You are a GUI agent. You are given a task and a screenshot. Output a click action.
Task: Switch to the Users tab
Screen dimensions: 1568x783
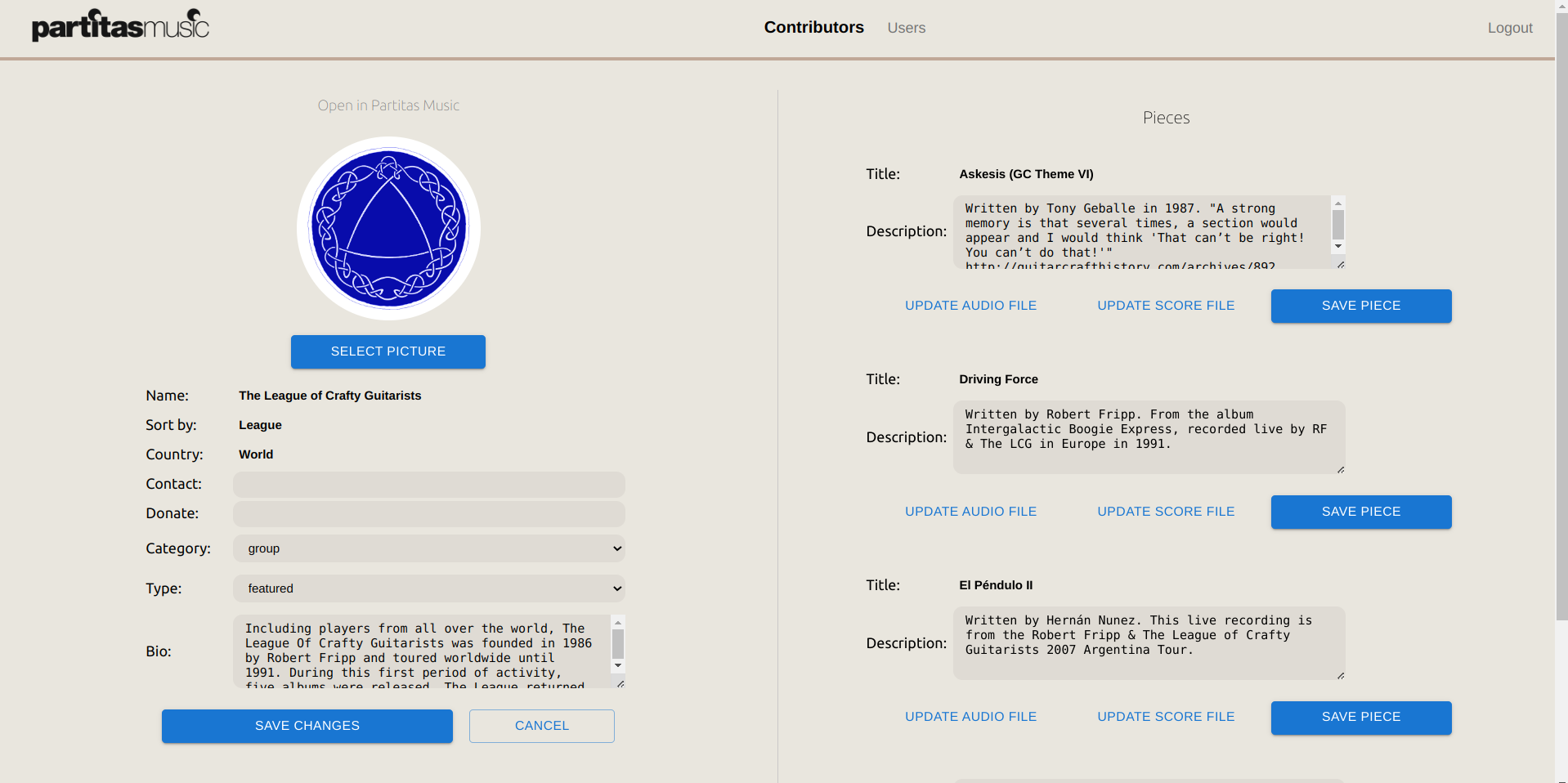pyautogui.click(x=906, y=28)
